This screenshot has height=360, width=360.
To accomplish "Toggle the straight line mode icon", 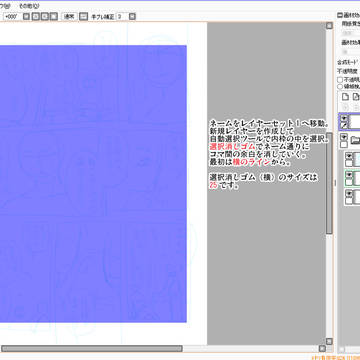I will pos(83,16).
